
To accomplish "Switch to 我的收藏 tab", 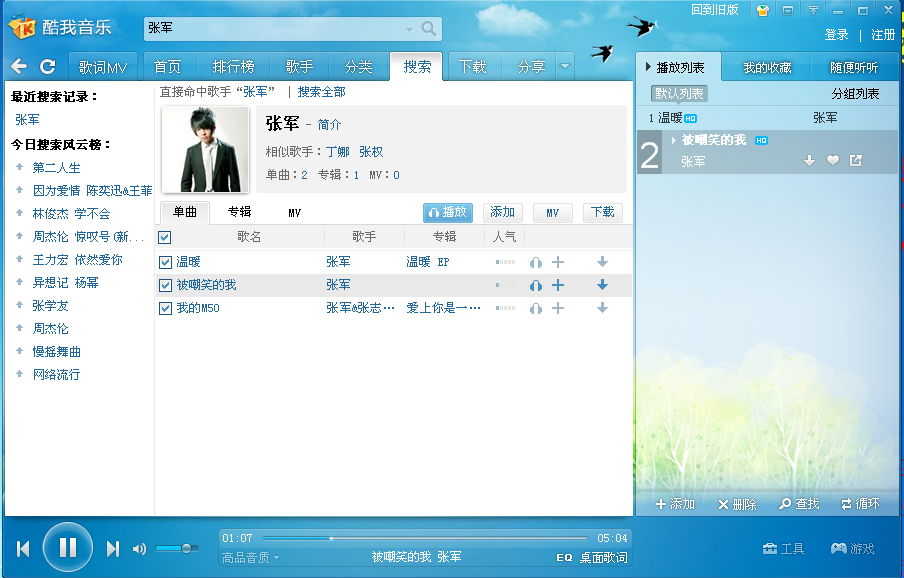I will pos(767,67).
